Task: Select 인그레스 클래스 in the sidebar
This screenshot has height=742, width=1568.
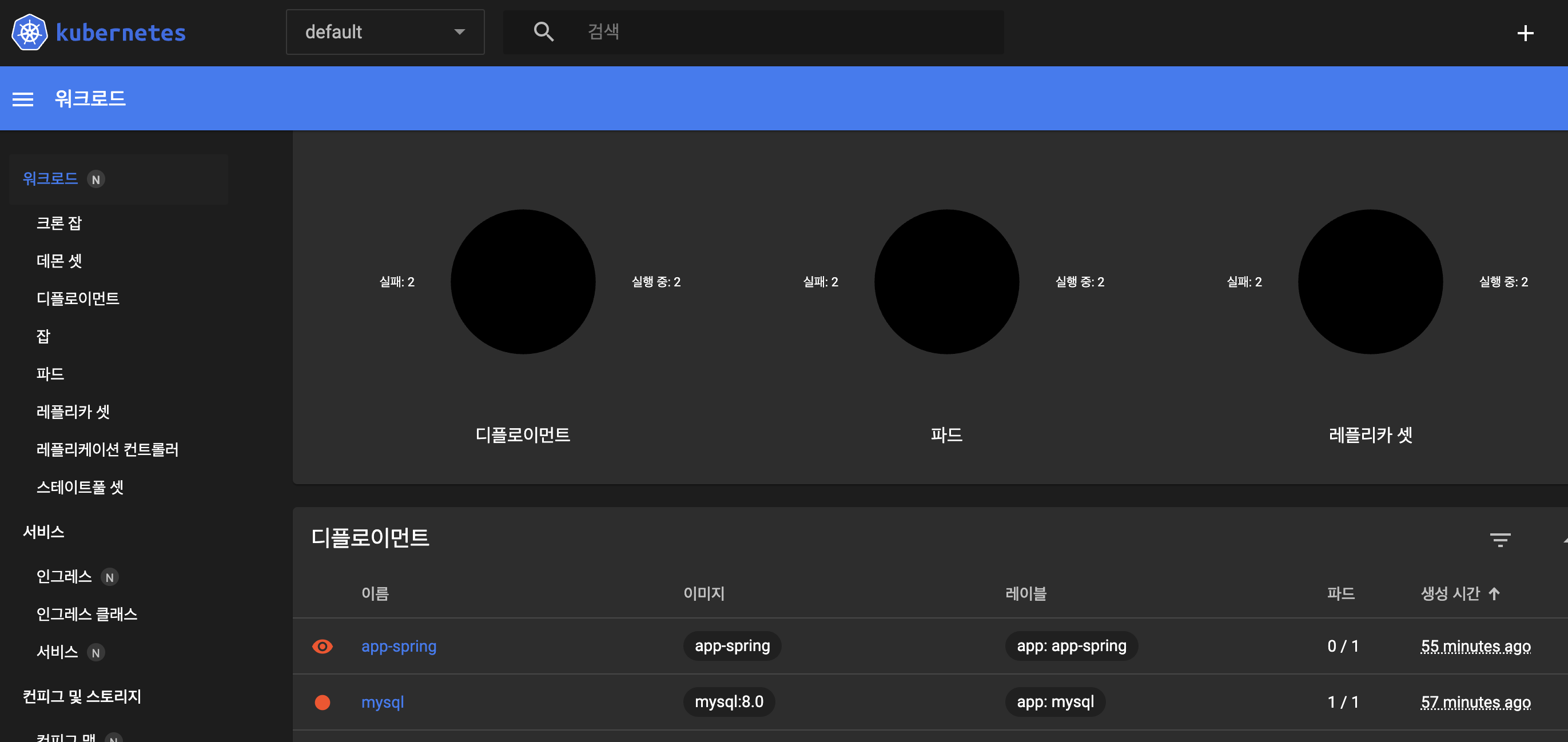Action: click(x=86, y=613)
